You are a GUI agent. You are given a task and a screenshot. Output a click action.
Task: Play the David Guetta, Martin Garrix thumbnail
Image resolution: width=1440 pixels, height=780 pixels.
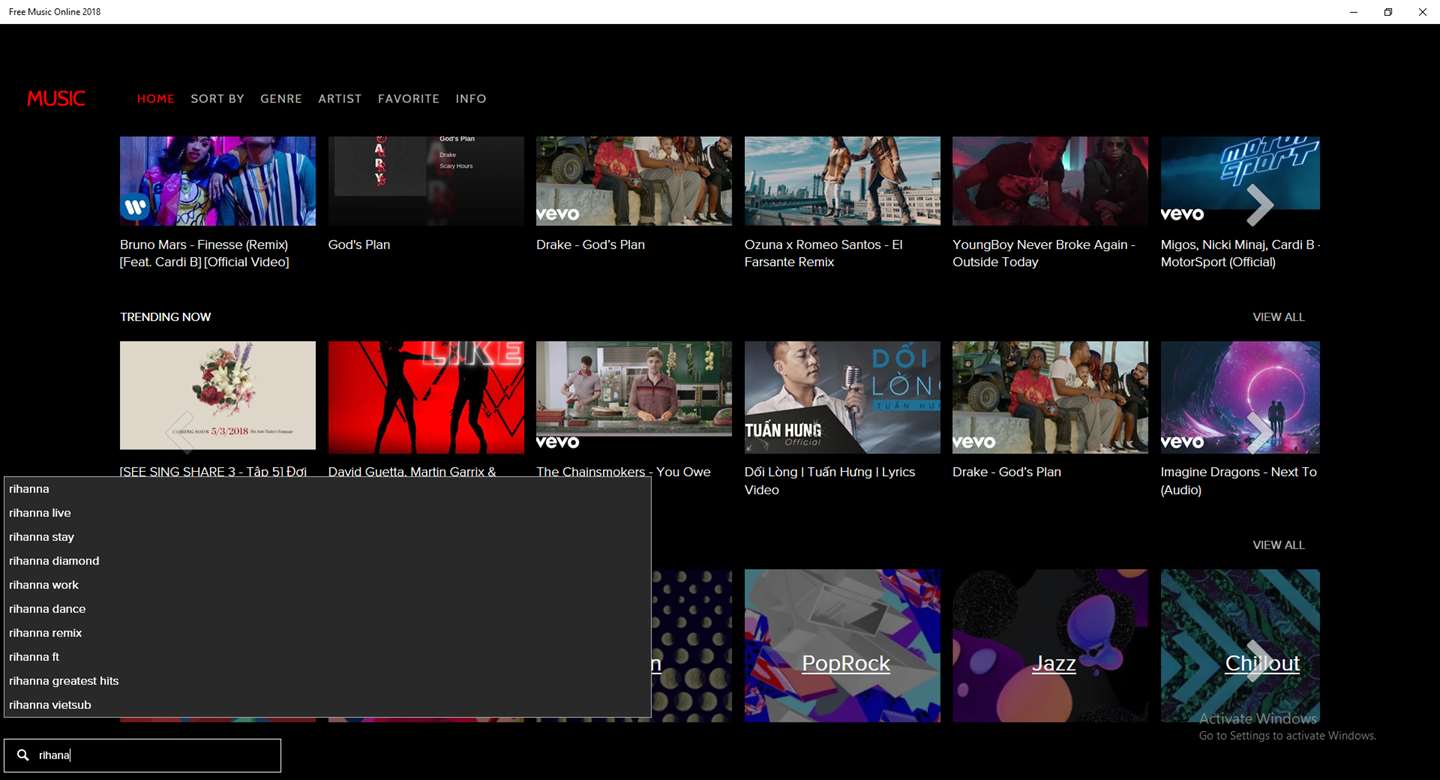[x=426, y=398]
